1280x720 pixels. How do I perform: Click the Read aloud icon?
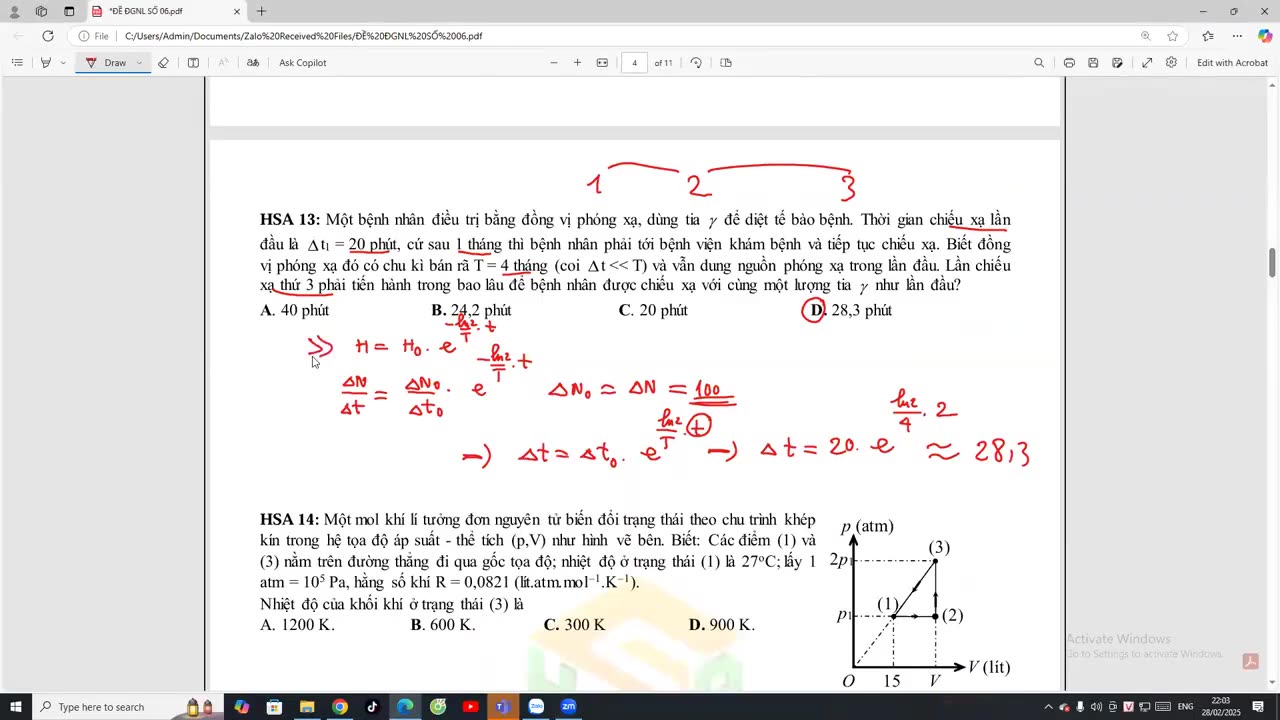(223, 62)
